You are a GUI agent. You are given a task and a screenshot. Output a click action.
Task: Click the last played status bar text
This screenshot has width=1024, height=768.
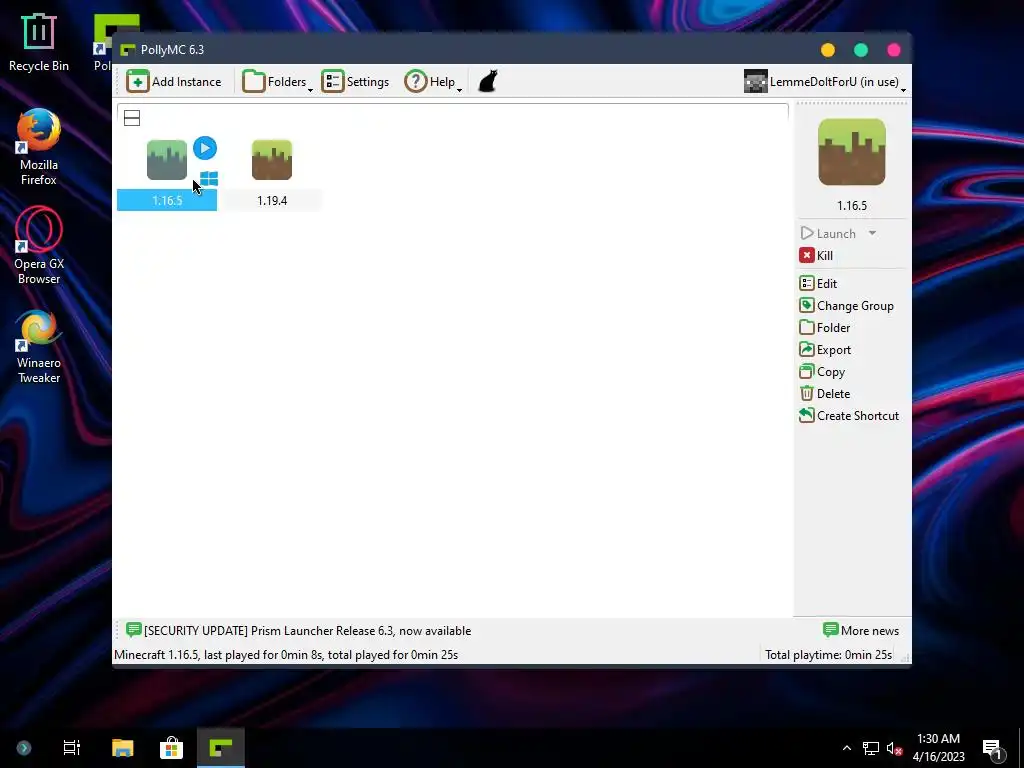click(286, 655)
